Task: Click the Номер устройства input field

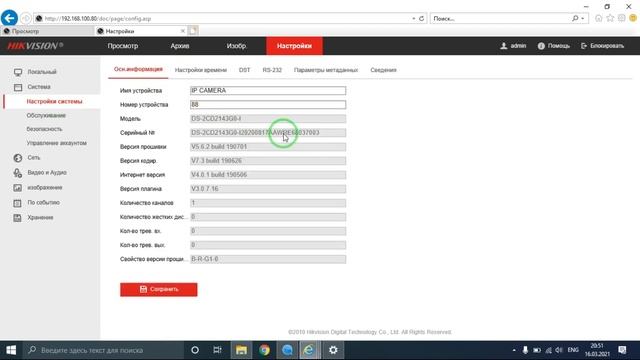Action: (x=268, y=104)
